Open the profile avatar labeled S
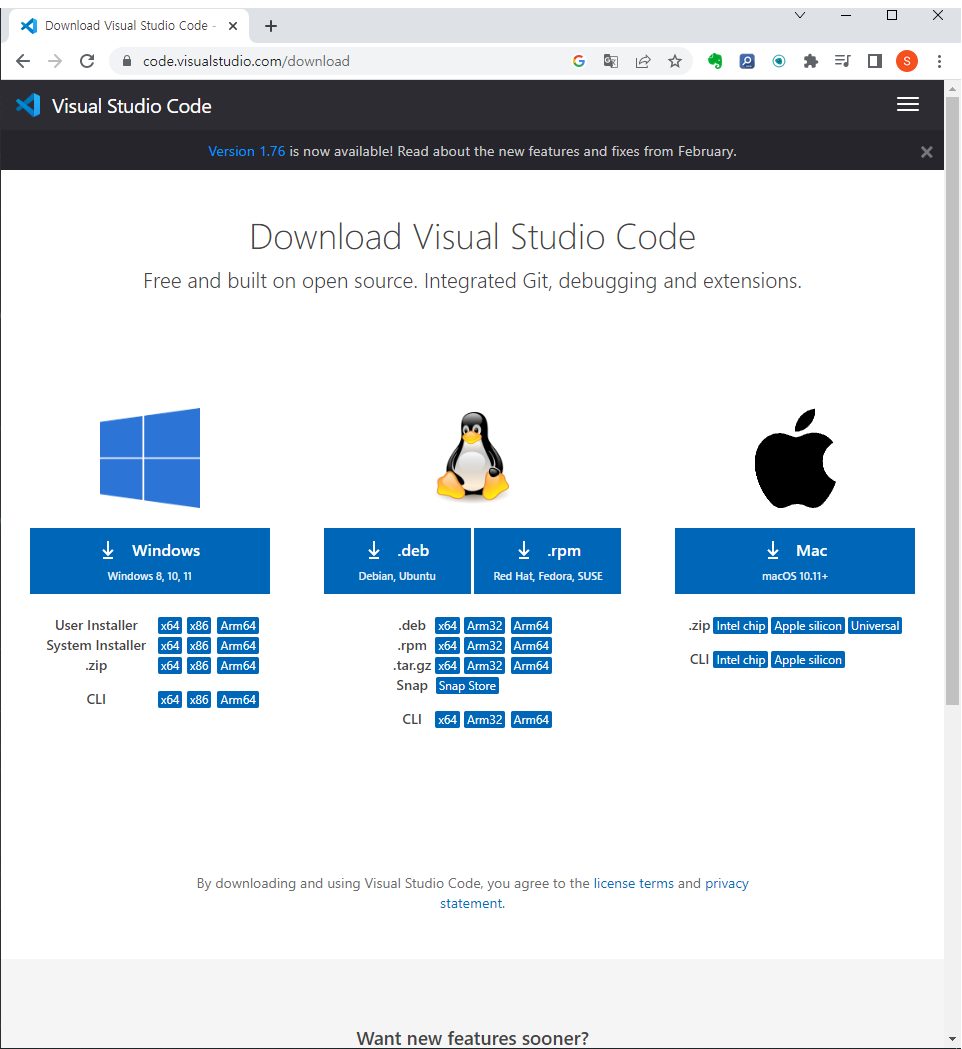 pyautogui.click(x=906, y=62)
